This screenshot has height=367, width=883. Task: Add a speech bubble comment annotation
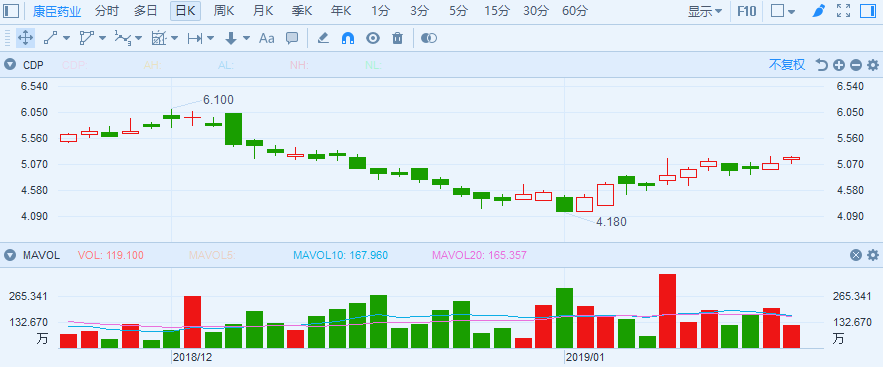coord(292,38)
